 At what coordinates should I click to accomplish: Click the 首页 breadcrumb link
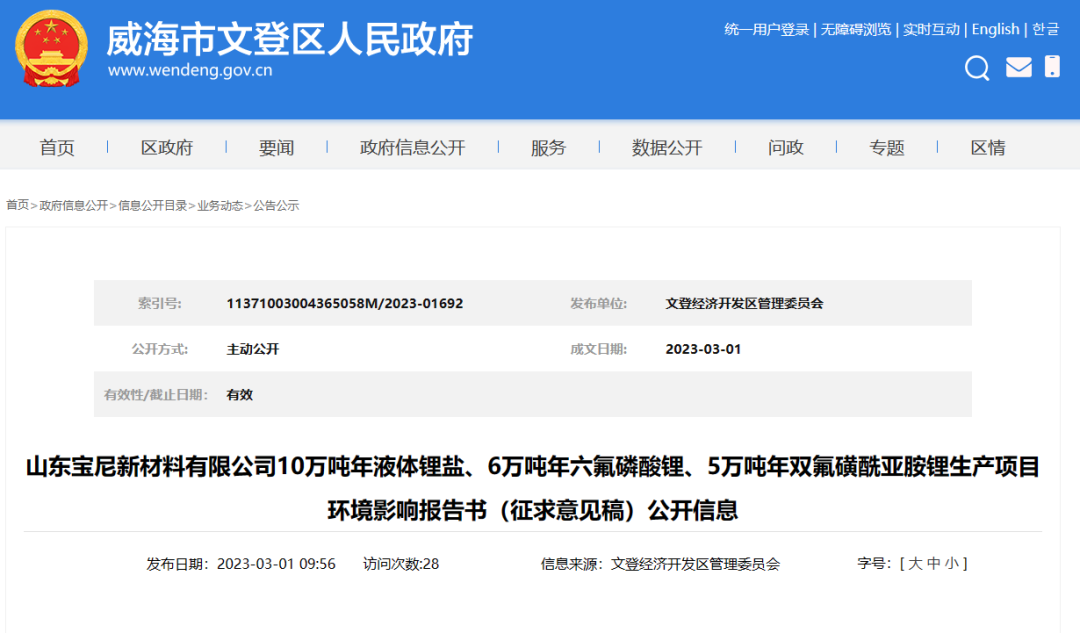(x=17, y=205)
